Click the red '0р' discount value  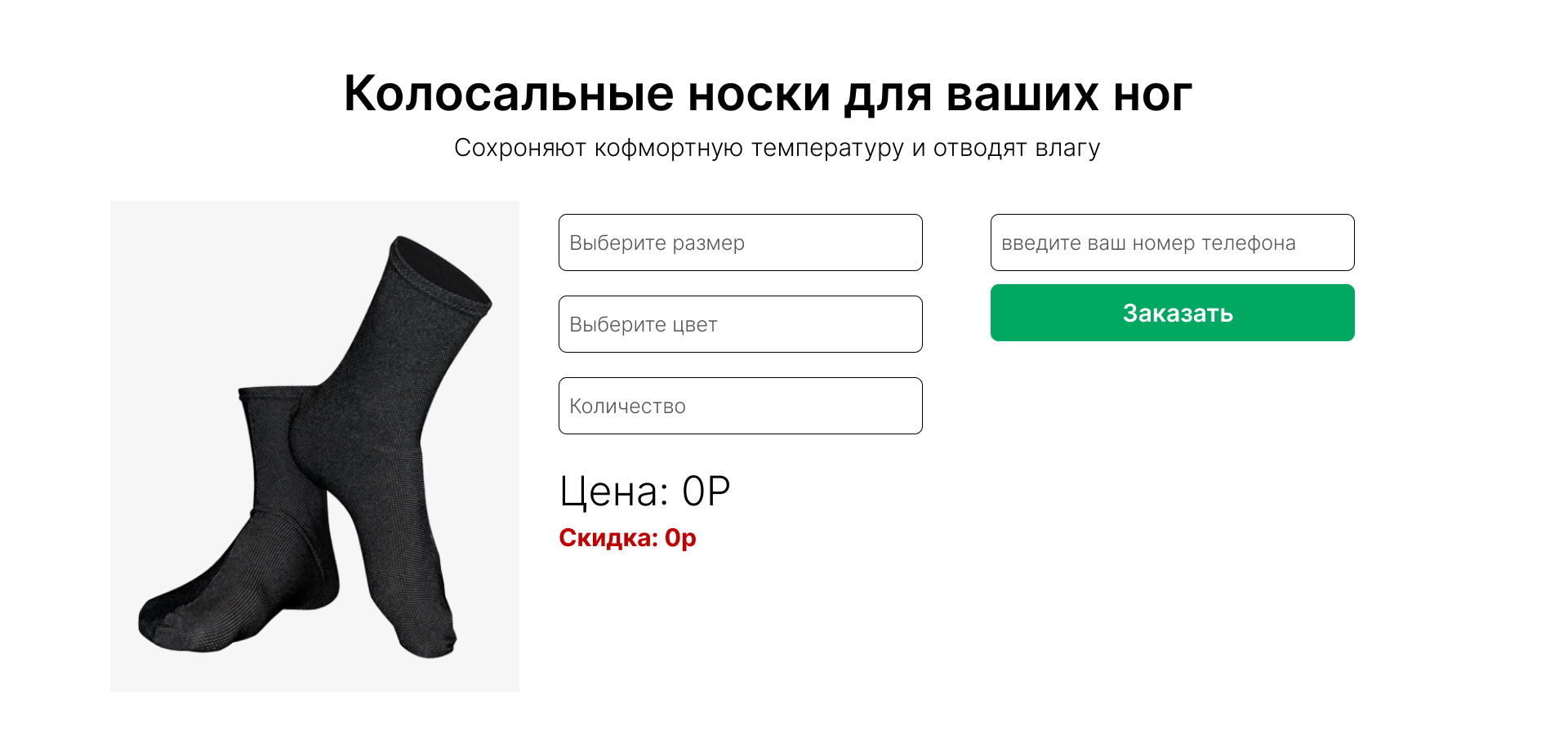pos(680,538)
